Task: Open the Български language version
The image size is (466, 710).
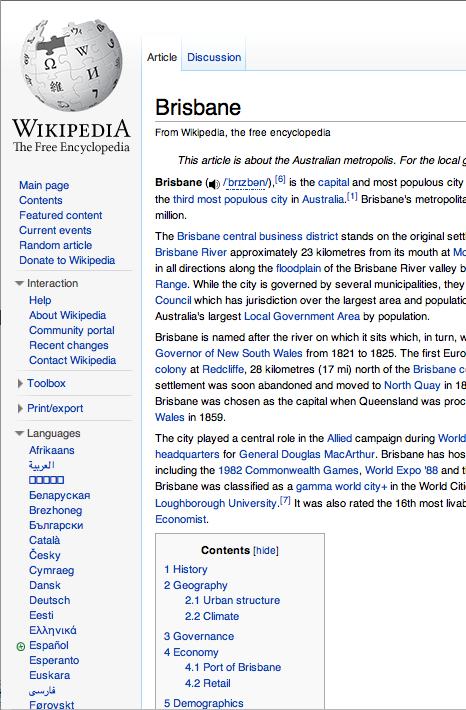Action: [x=56, y=525]
